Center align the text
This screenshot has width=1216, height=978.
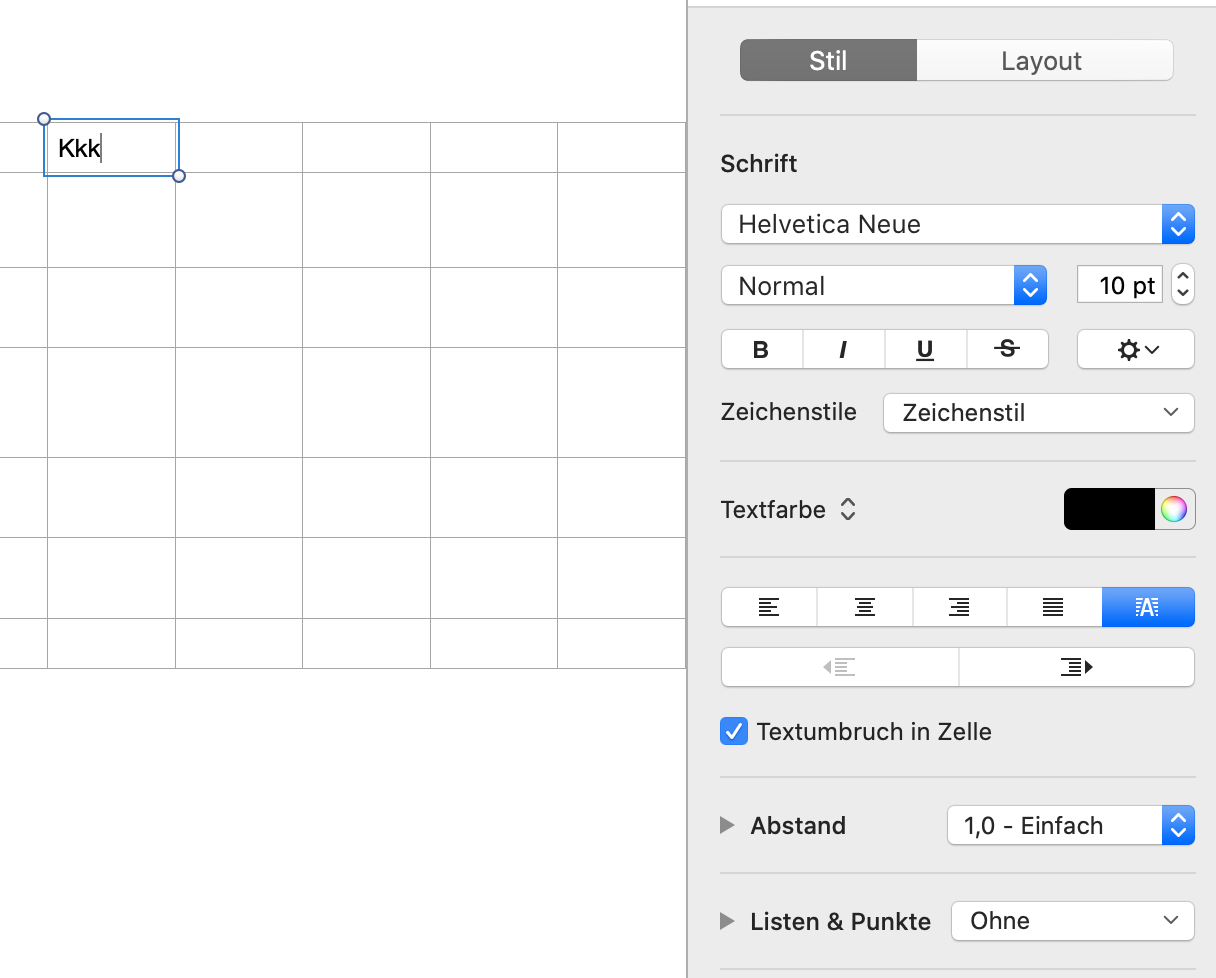point(864,607)
